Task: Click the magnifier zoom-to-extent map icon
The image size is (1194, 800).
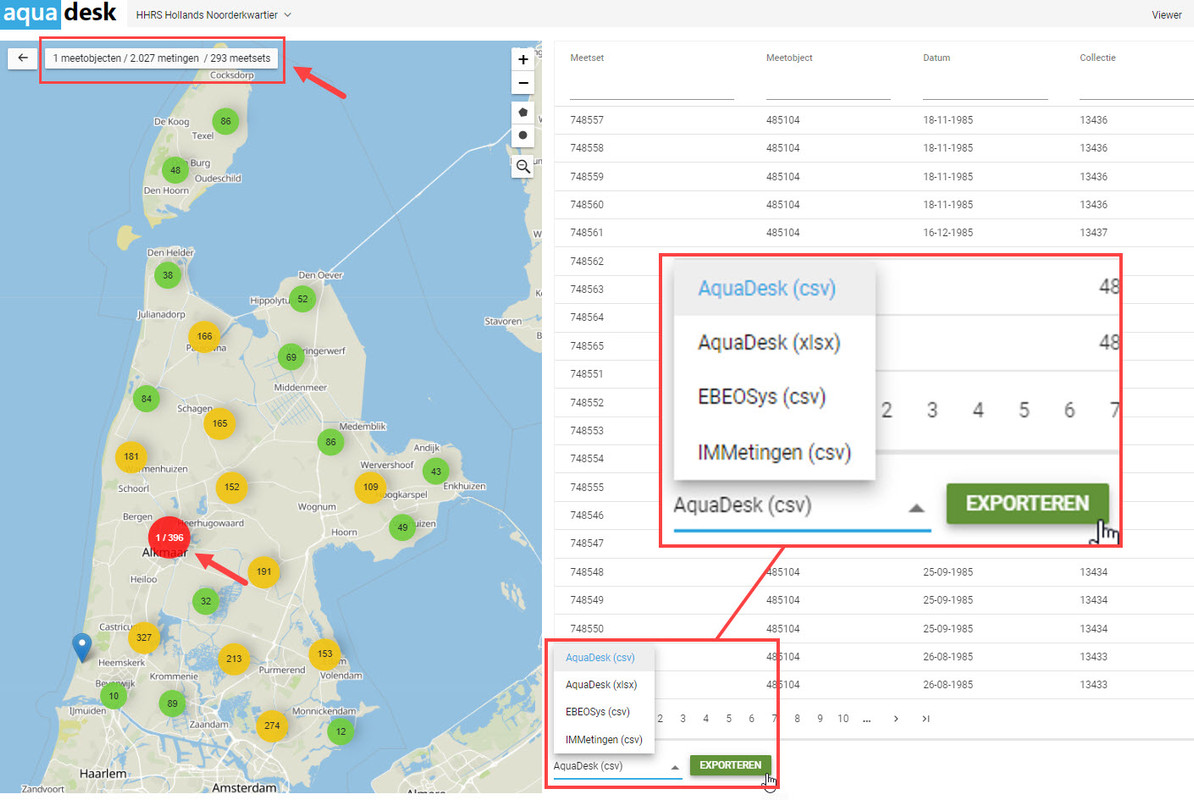Action: click(523, 167)
